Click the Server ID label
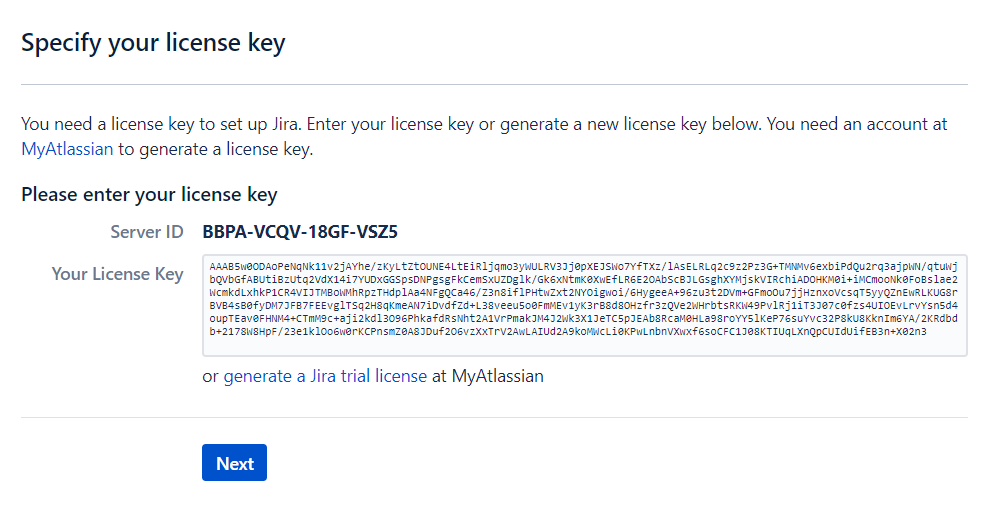982x505 pixels. coord(147,232)
